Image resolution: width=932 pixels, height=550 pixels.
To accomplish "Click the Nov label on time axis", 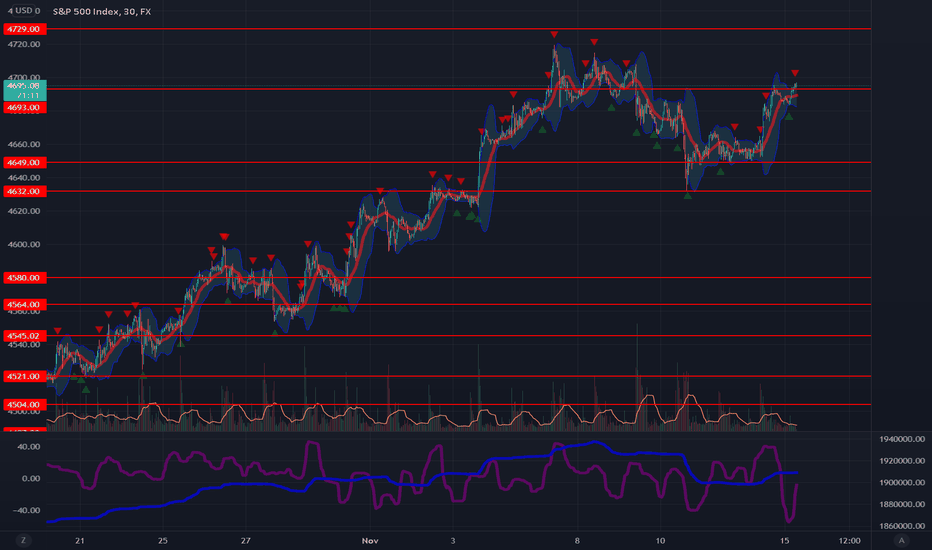I will 370,540.
